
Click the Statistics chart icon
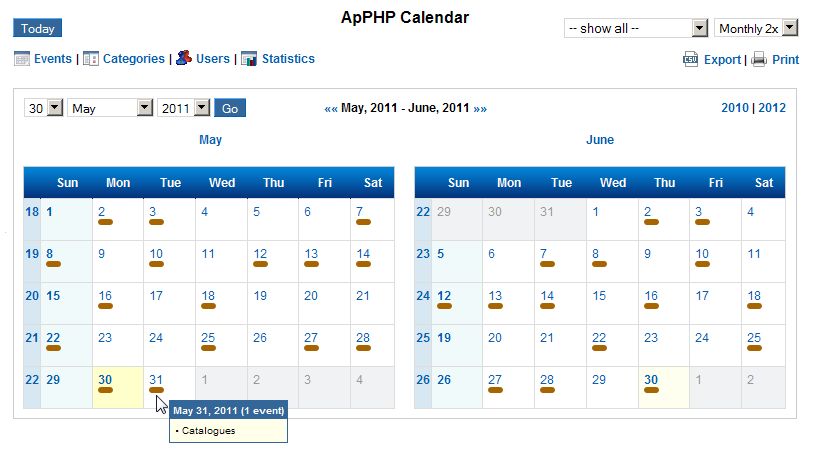(x=249, y=59)
